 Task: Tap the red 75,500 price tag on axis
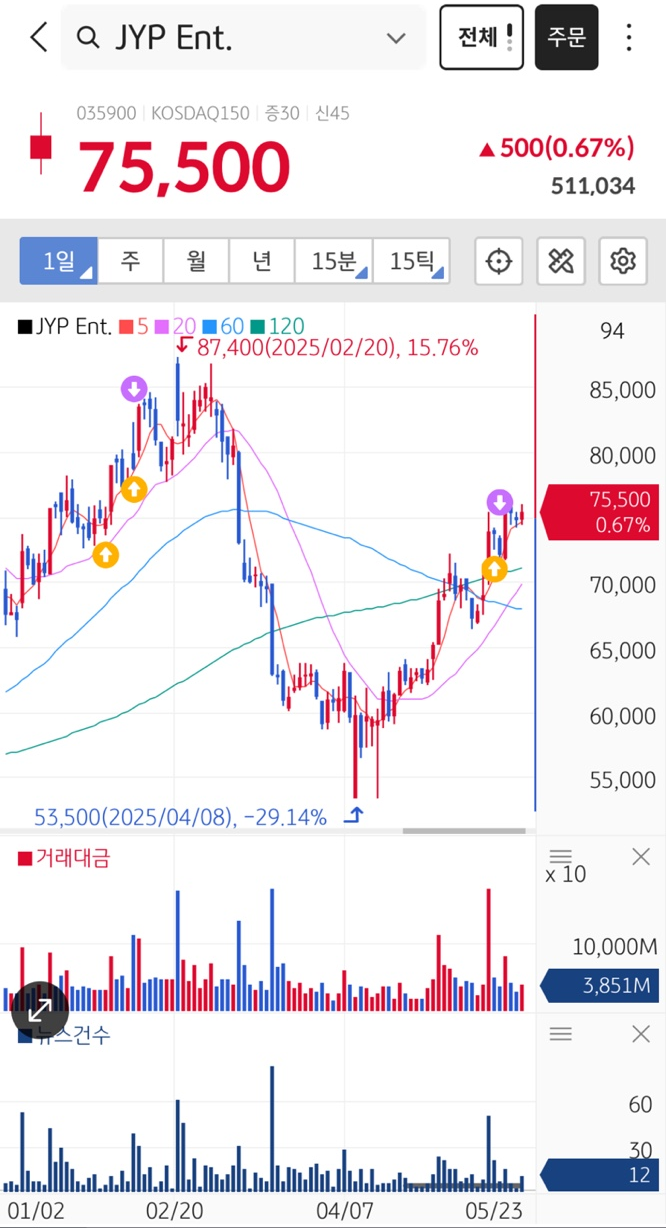pyautogui.click(x=600, y=512)
